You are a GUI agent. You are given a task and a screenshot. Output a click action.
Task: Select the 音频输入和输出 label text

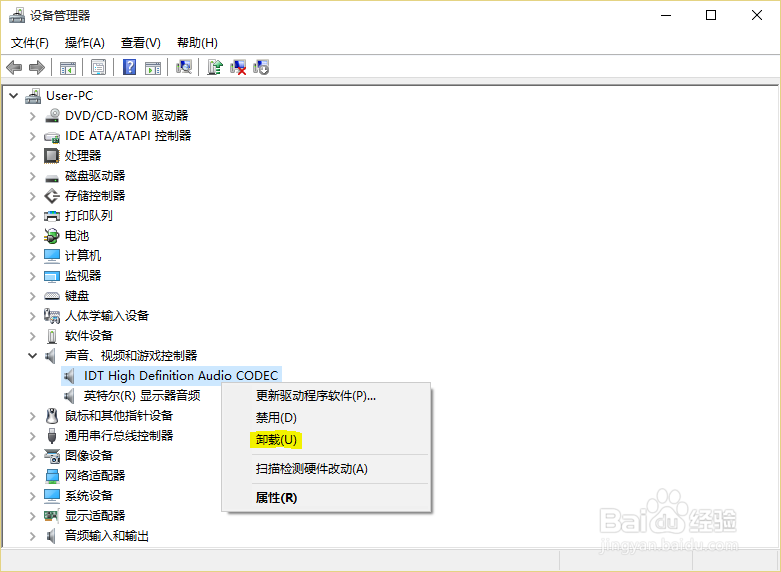coord(107,536)
